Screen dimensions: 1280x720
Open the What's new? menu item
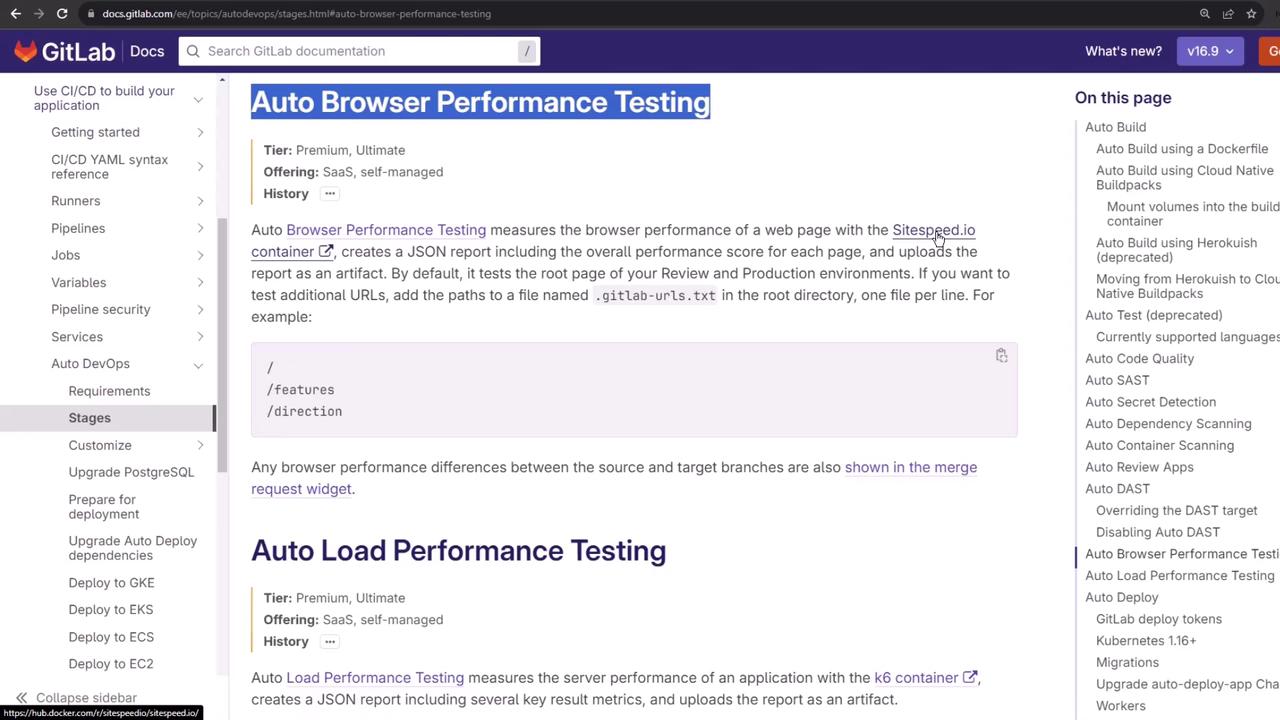point(1123,51)
